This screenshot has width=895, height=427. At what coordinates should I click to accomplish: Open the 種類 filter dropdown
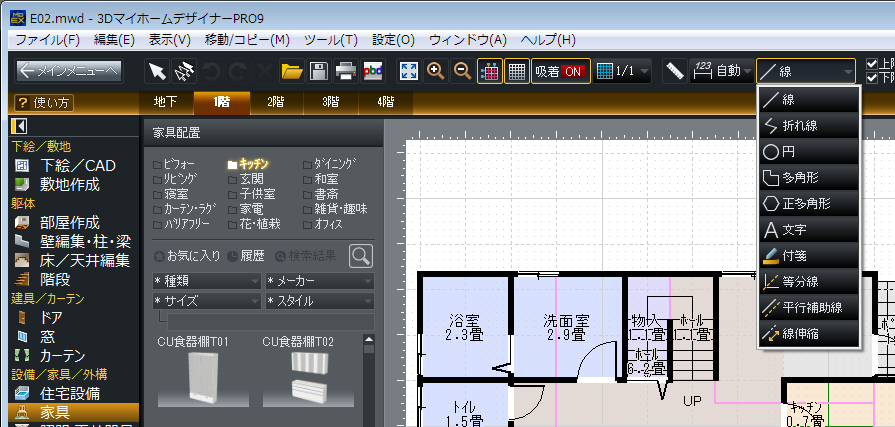205,281
